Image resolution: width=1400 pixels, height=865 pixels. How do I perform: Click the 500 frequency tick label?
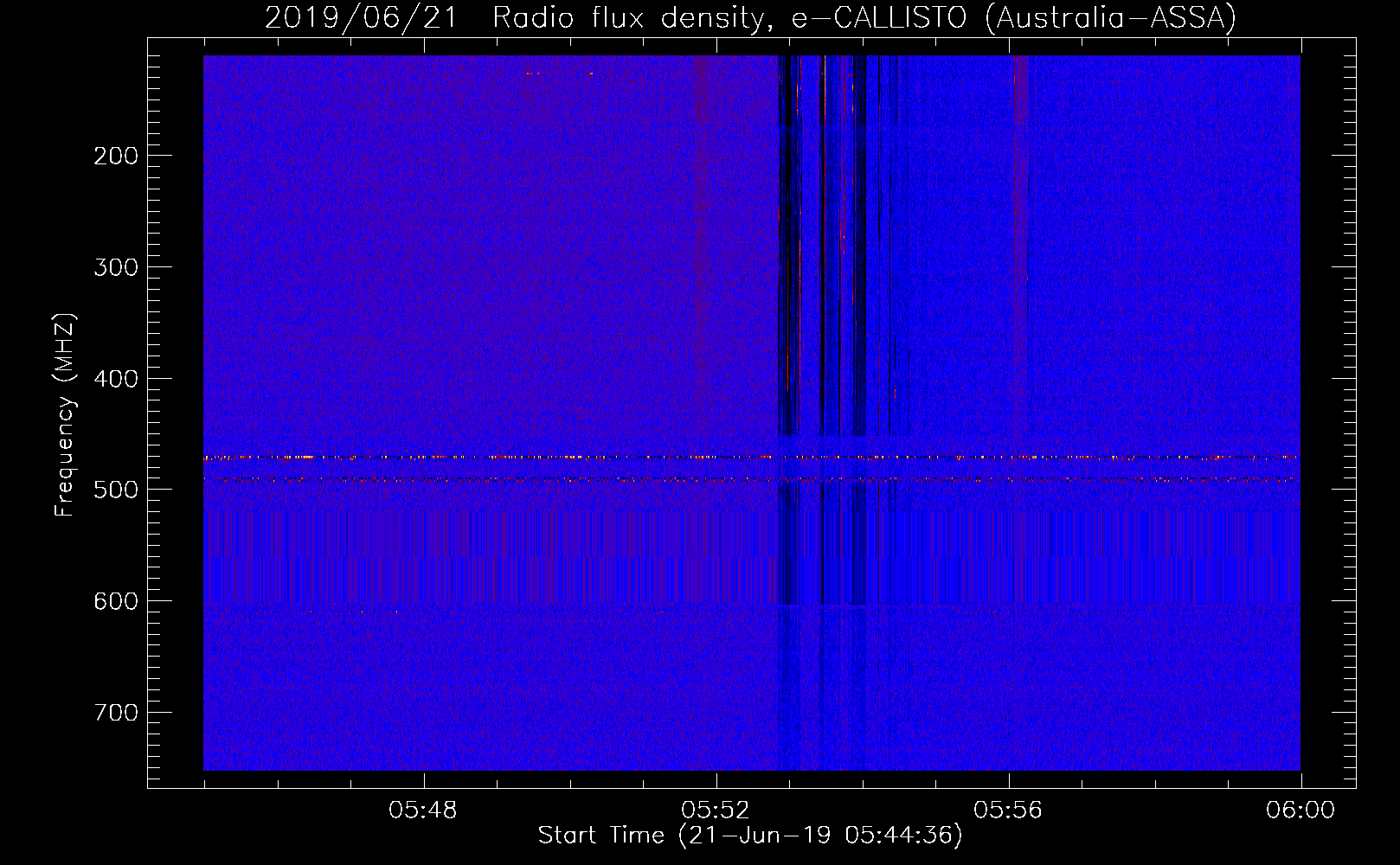pyautogui.click(x=116, y=490)
